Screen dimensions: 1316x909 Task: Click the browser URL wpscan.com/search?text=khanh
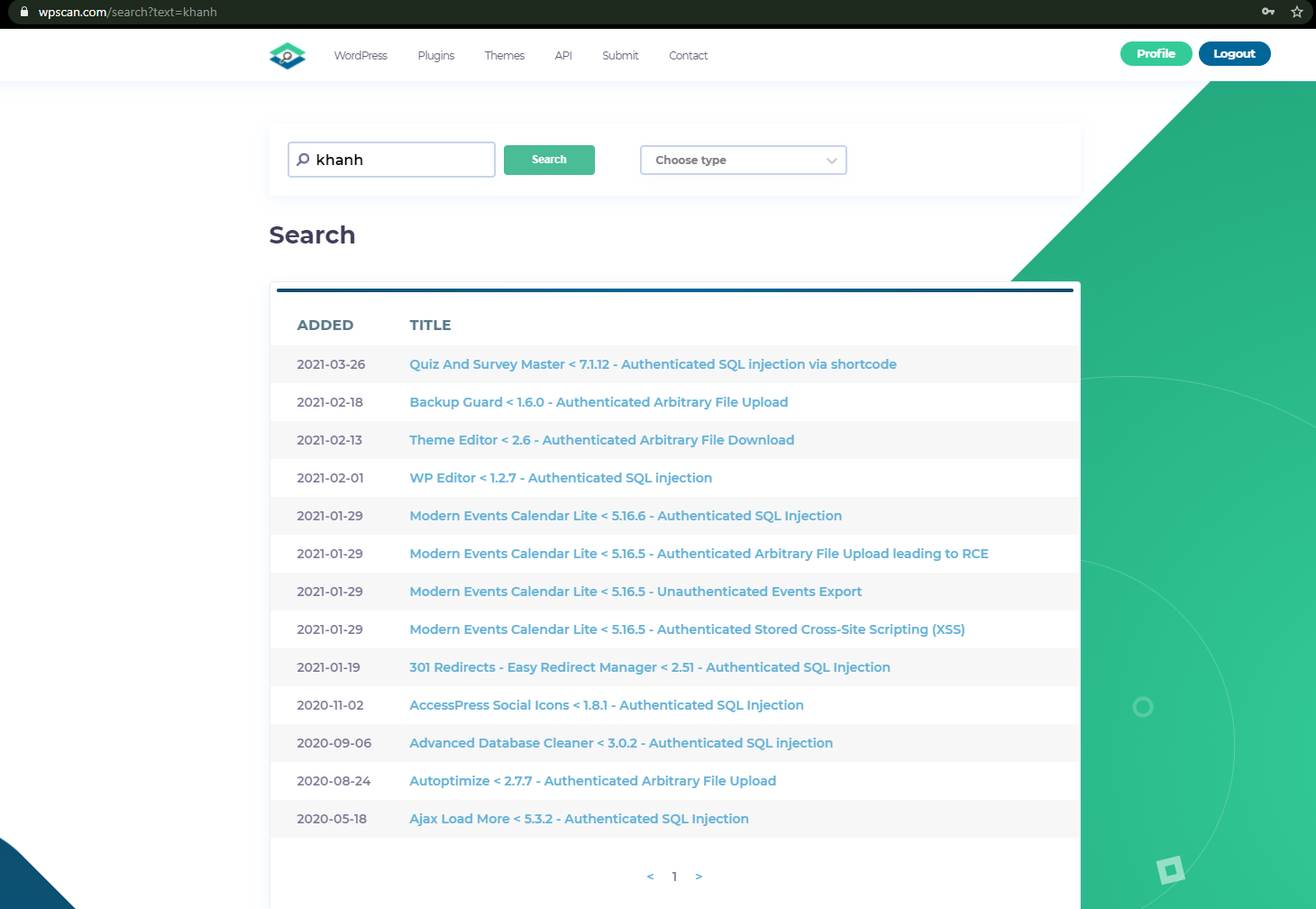click(128, 12)
